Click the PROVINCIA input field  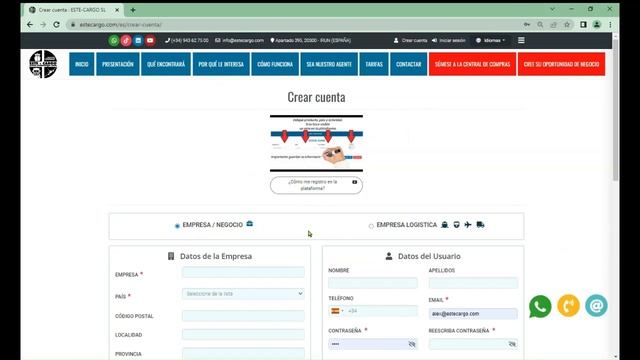click(243, 353)
